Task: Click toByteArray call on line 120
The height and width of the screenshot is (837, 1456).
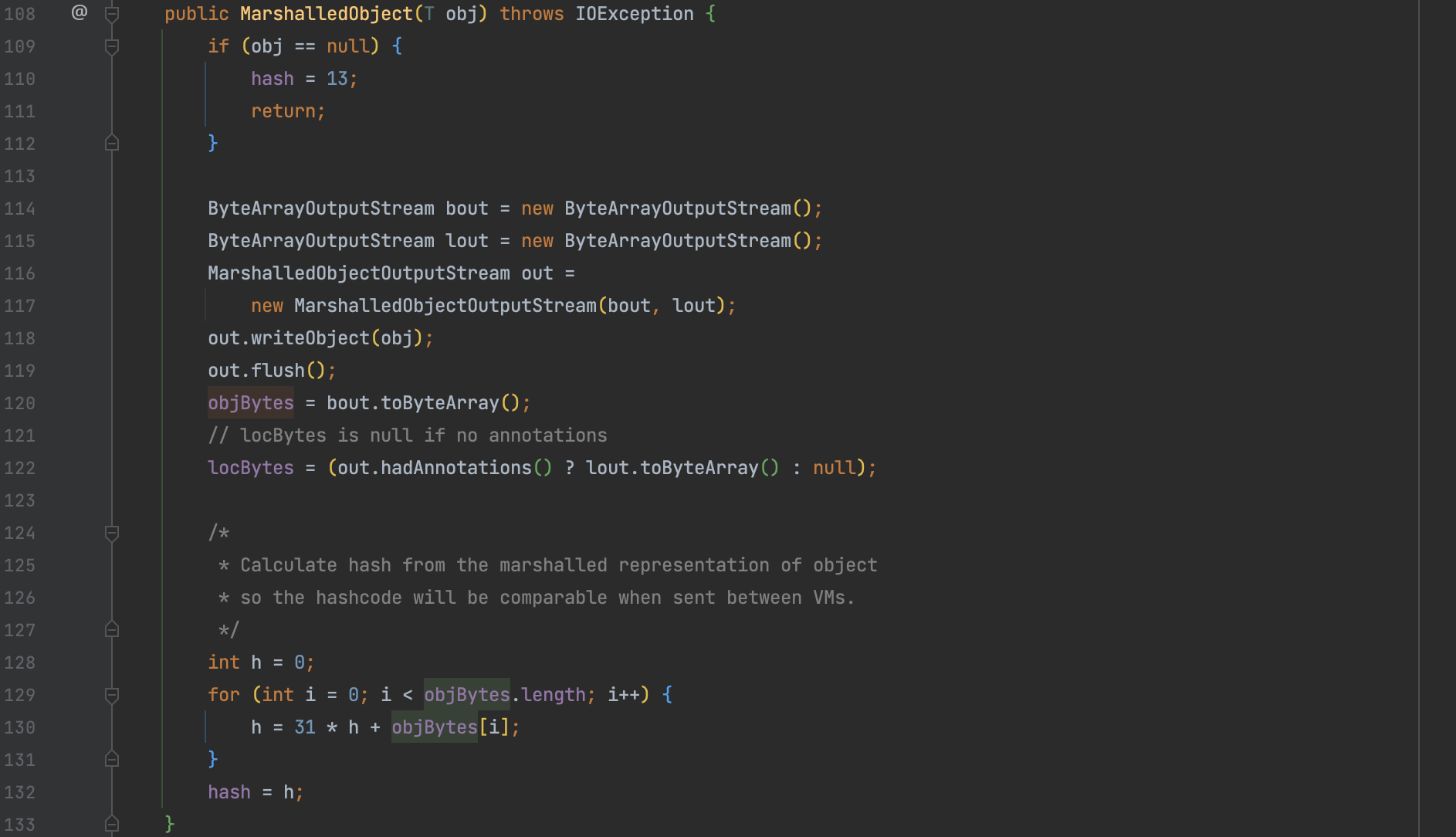Action: [440, 403]
